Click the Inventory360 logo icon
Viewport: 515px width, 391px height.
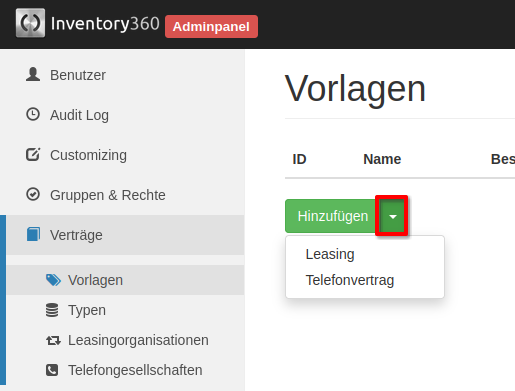(x=30, y=23)
